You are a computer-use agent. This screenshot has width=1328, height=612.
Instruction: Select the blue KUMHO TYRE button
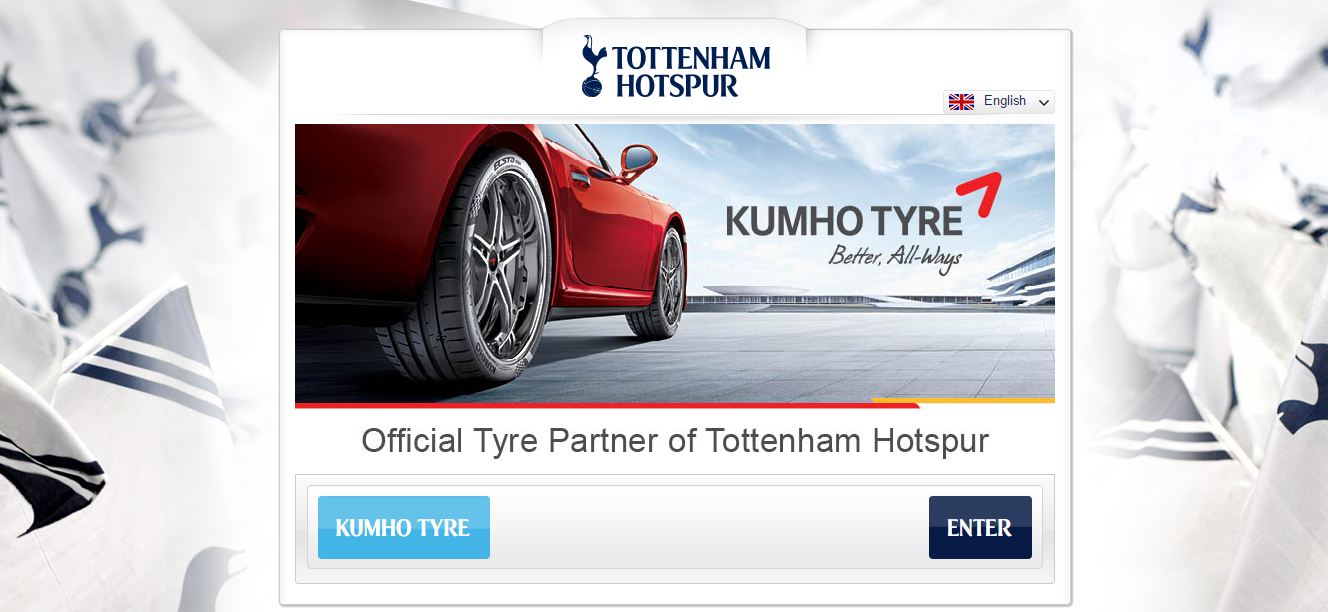(x=404, y=527)
